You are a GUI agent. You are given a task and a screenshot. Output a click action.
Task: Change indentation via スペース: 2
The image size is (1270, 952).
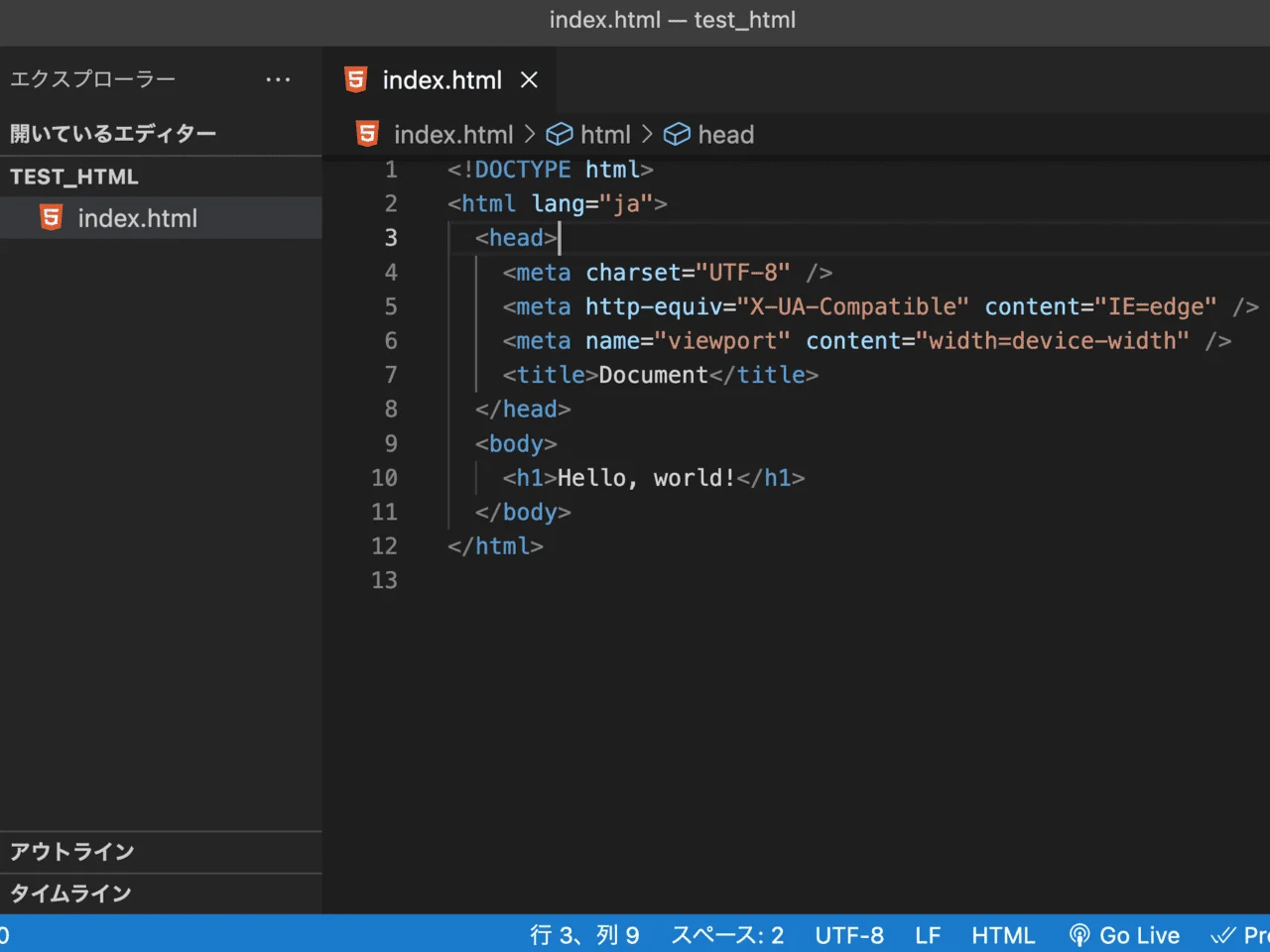click(x=727, y=935)
